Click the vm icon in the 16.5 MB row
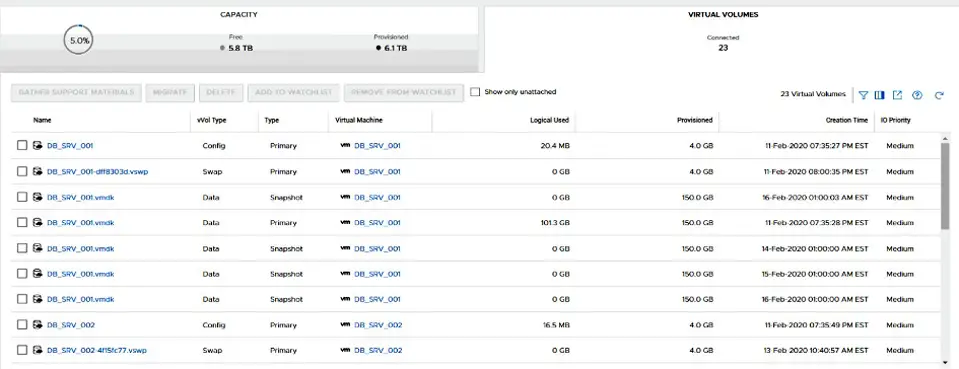The width and height of the screenshot is (959, 369). (345, 325)
